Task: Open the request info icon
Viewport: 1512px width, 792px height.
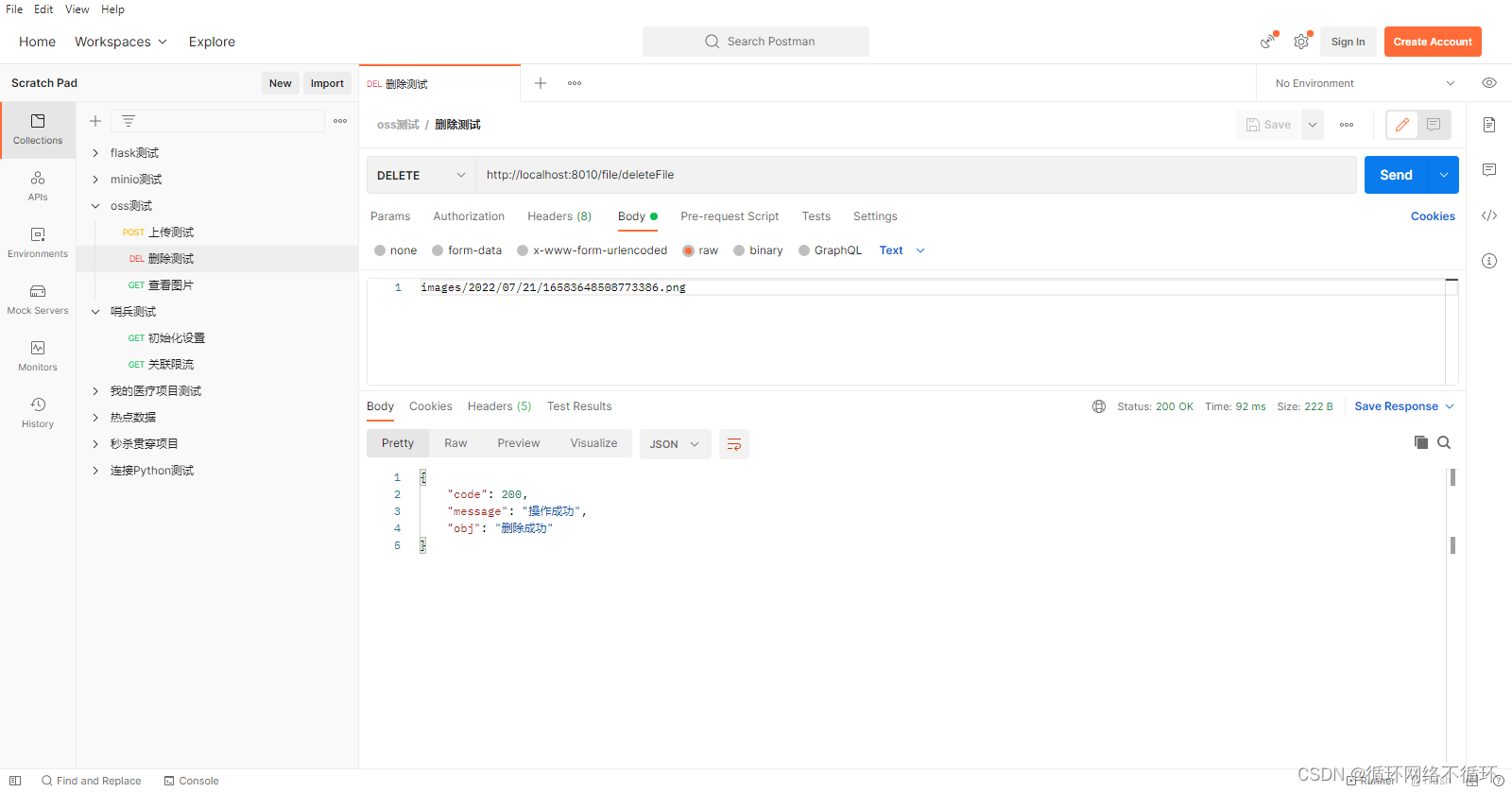Action: click(x=1489, y=261)
